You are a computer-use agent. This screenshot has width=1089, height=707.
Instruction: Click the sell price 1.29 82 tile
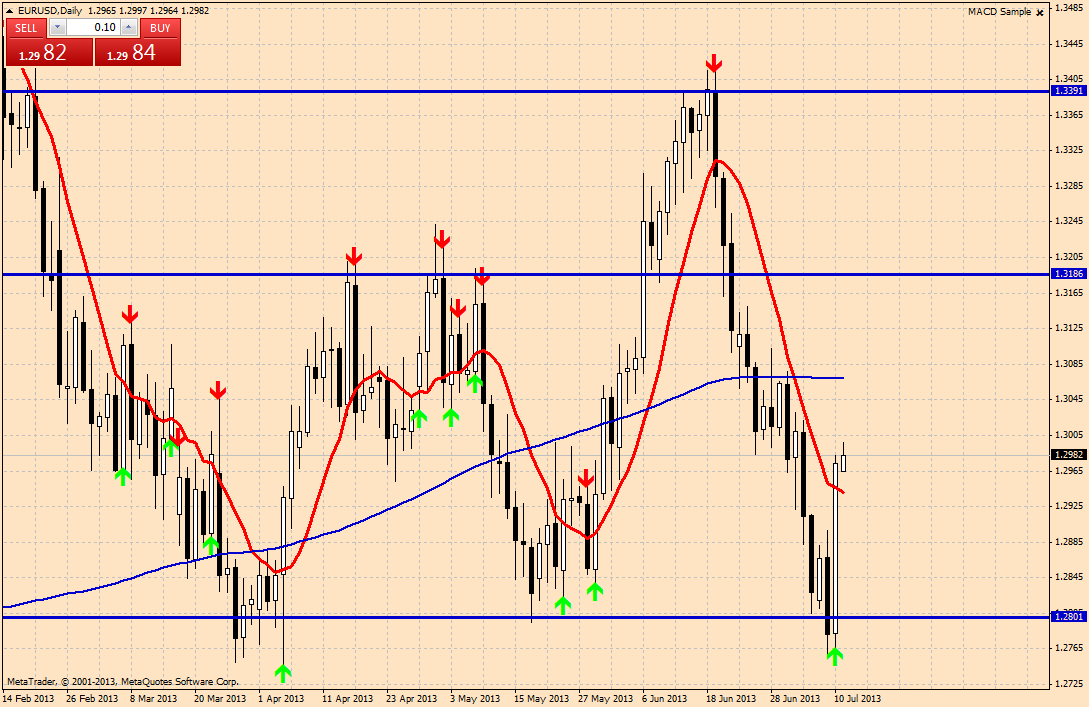(49, 52)
